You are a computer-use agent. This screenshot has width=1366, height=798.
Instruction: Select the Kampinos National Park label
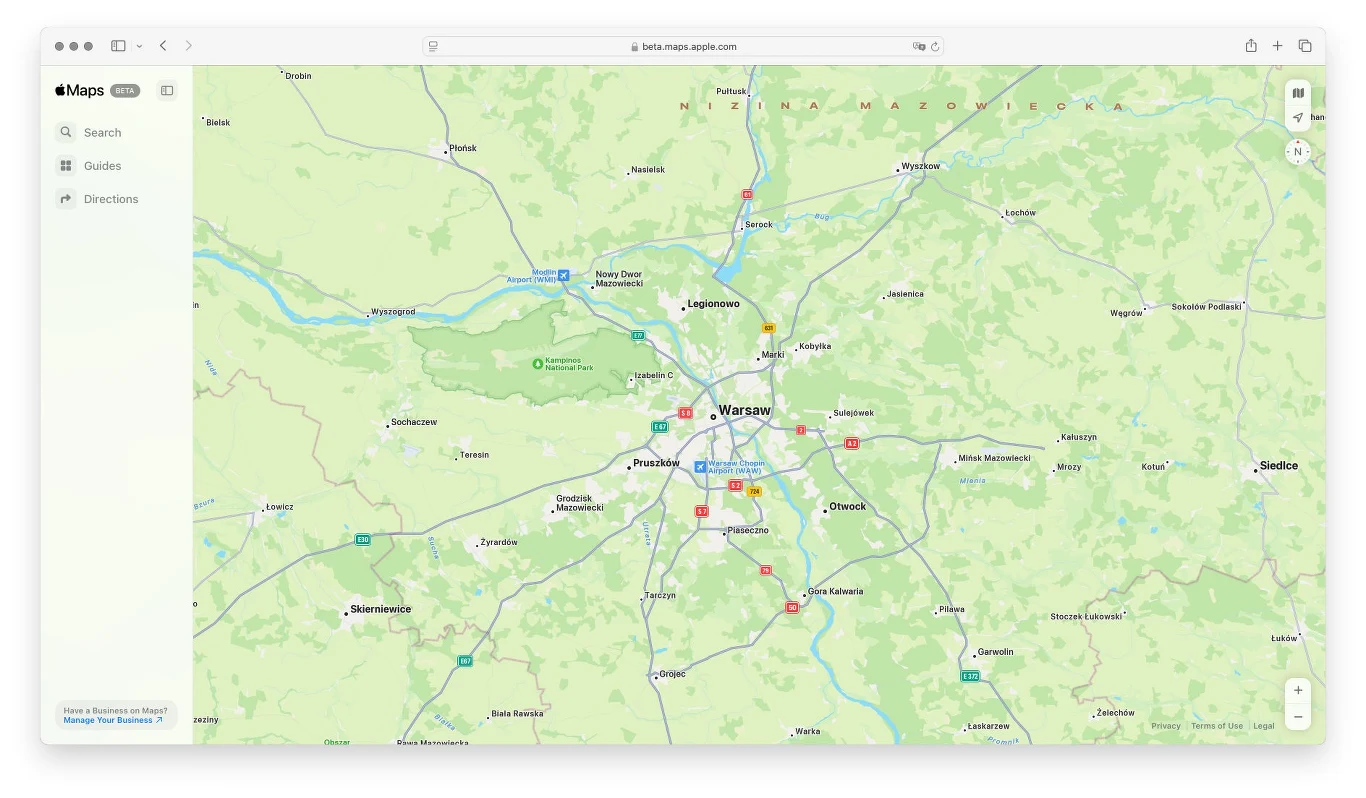point(566,362)
